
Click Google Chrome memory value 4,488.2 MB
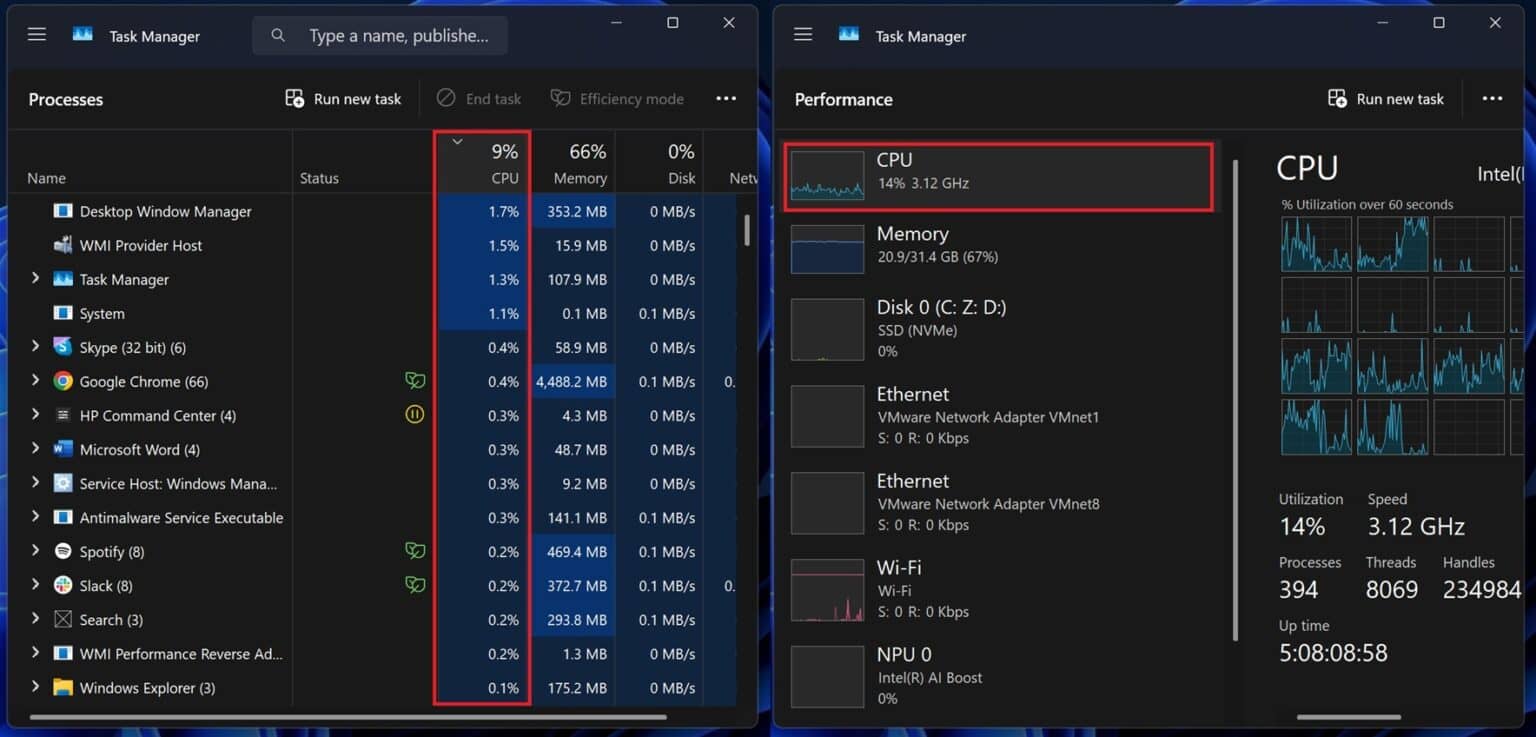(x=571, y=381)
